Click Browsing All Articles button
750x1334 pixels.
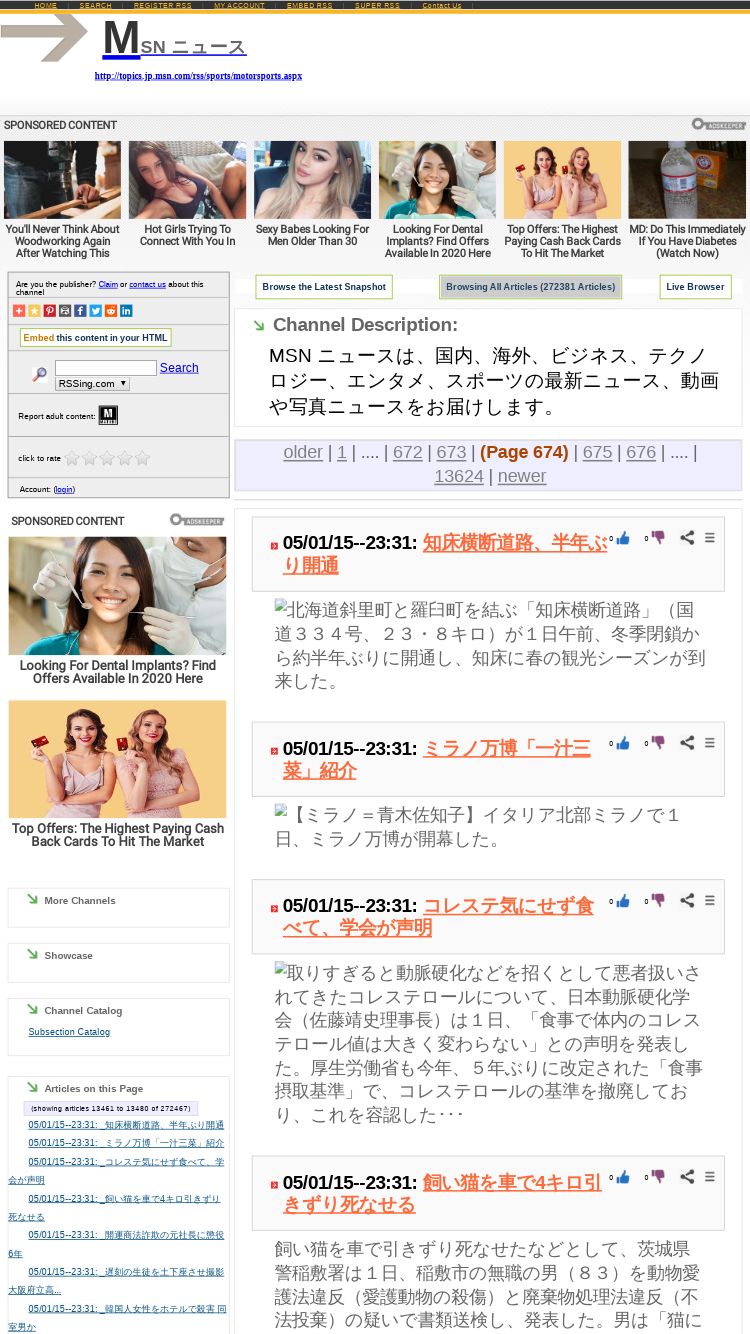pyautogui.click(x=531, y=287)
